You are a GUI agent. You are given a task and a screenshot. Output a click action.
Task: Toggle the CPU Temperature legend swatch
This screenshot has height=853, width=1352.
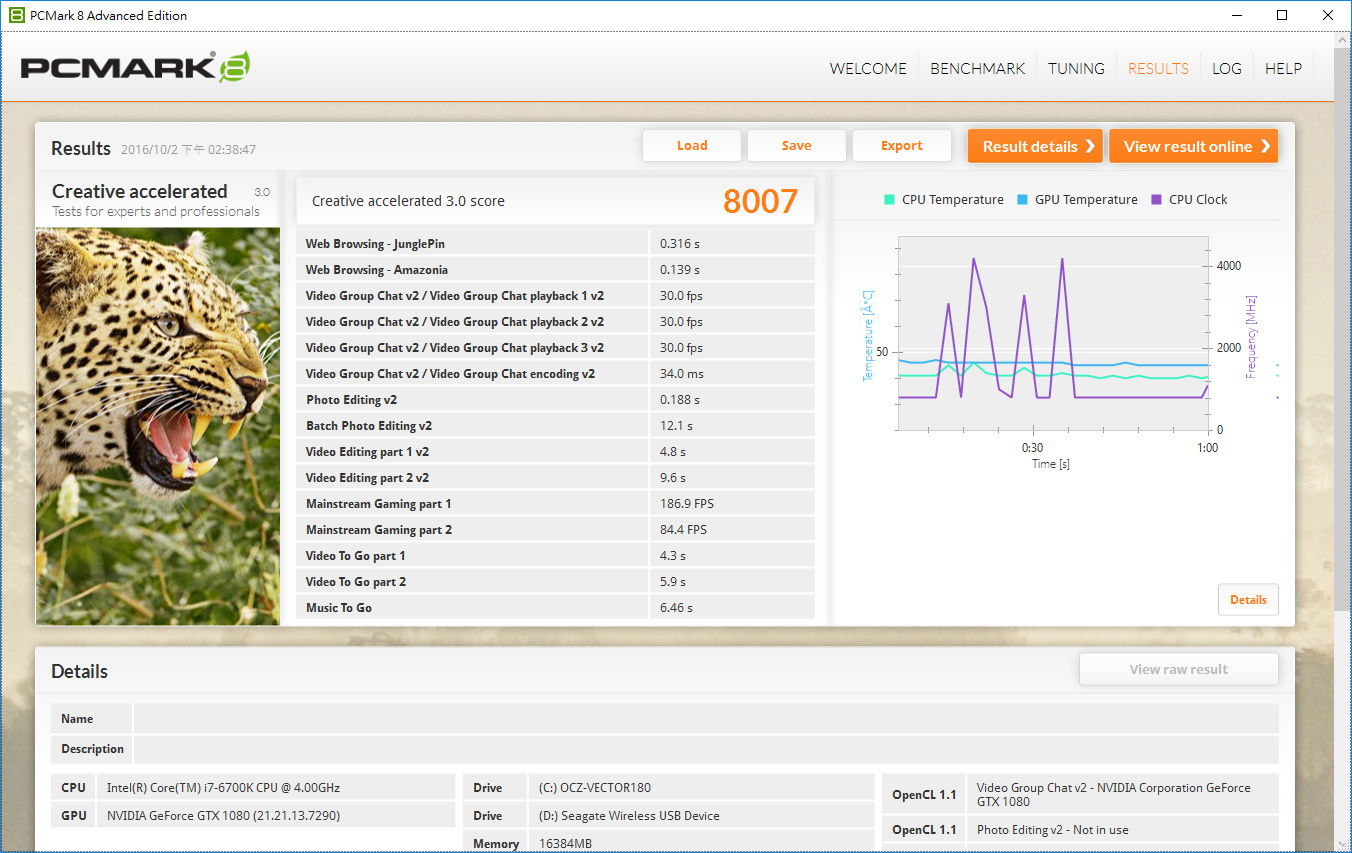click(889, 199)
